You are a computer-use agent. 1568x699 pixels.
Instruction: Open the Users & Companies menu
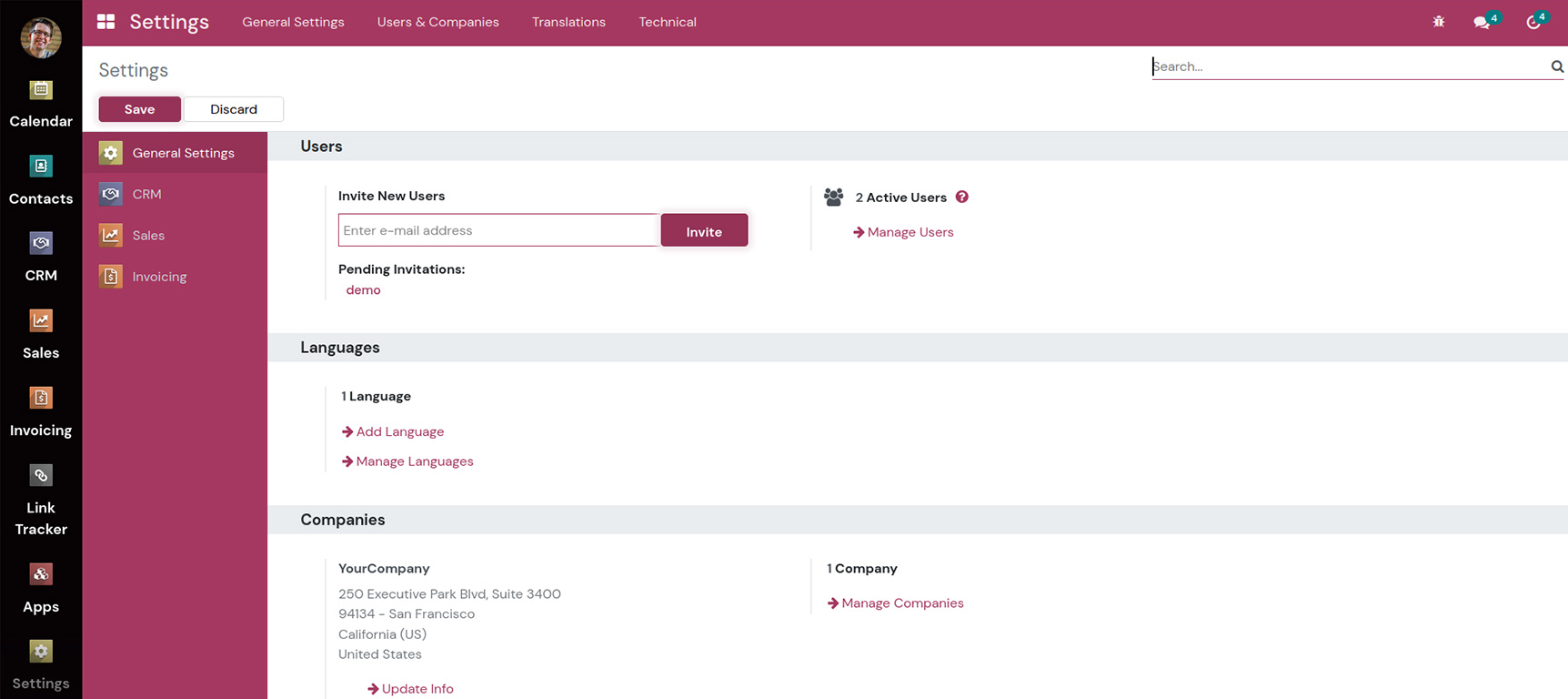[437, 22]
